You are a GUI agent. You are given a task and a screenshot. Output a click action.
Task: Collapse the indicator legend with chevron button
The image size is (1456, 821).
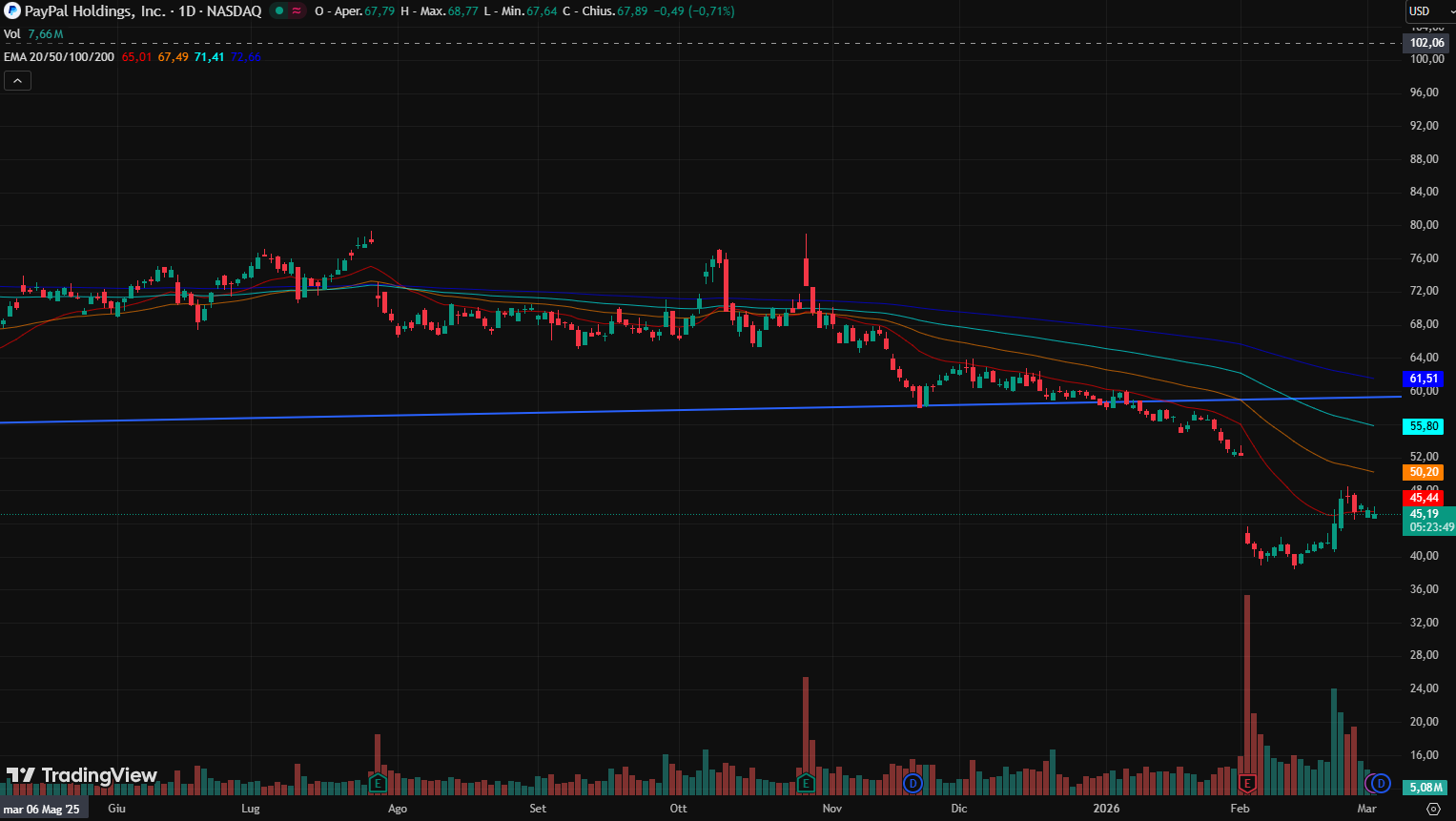pyautogui.click(x=17, y=81)
